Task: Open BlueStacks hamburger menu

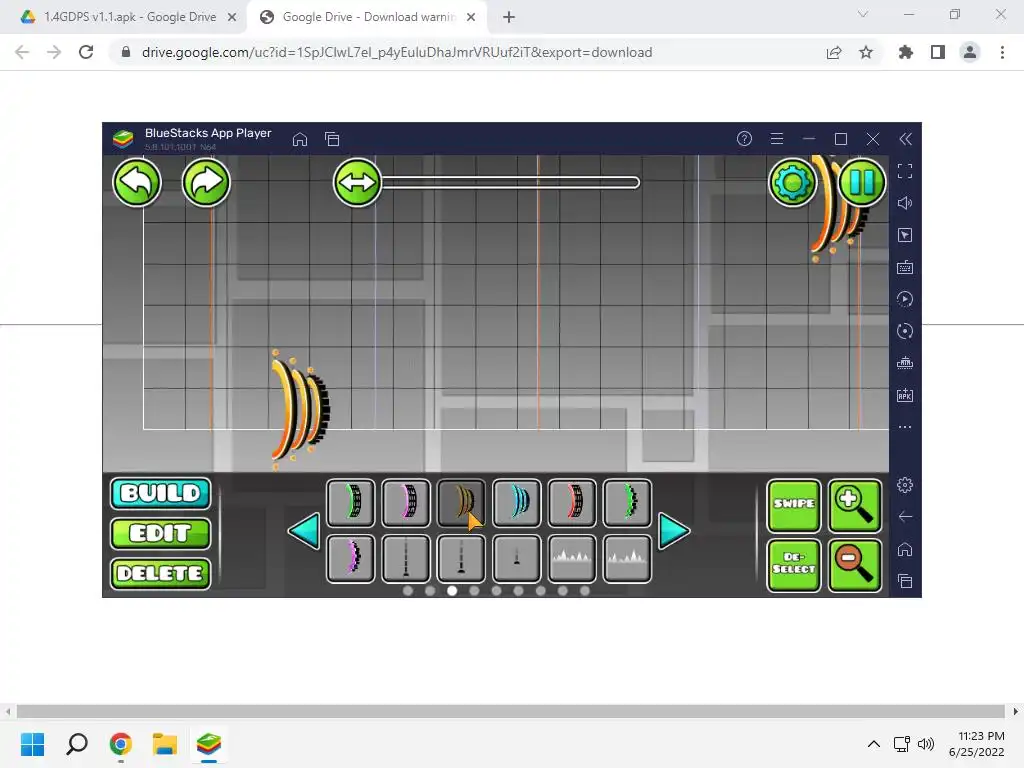Action: 776,138
